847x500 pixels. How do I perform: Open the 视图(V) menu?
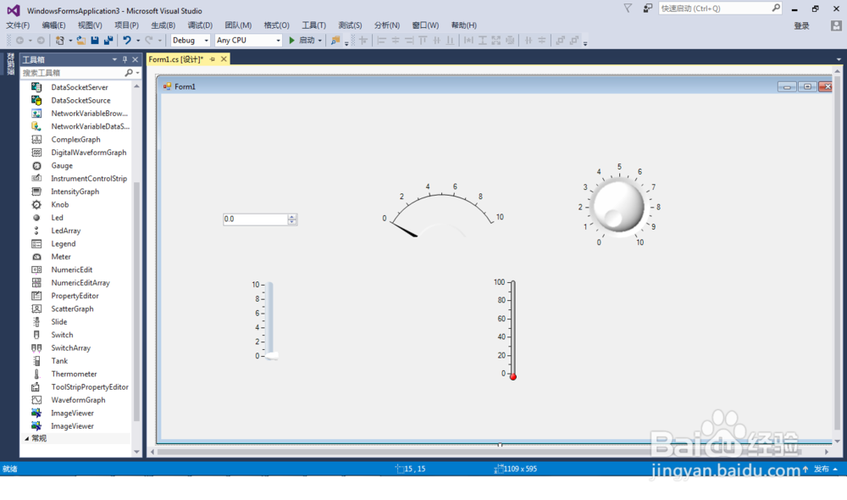pos(90,25)
